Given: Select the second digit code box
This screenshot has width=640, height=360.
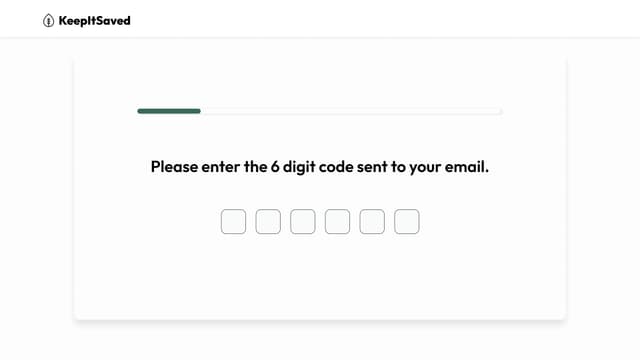Looking at the screenshot, I should (x=268, y=222).
